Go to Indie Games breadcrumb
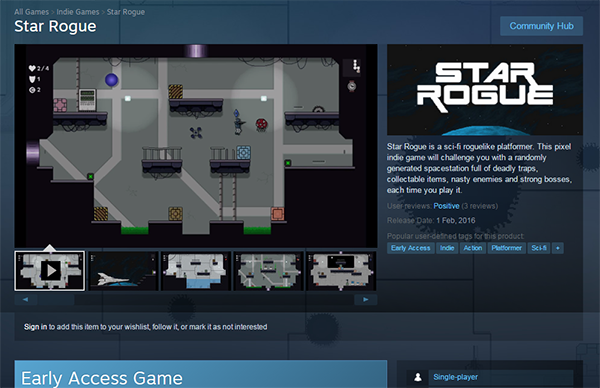 coord(78,12)
